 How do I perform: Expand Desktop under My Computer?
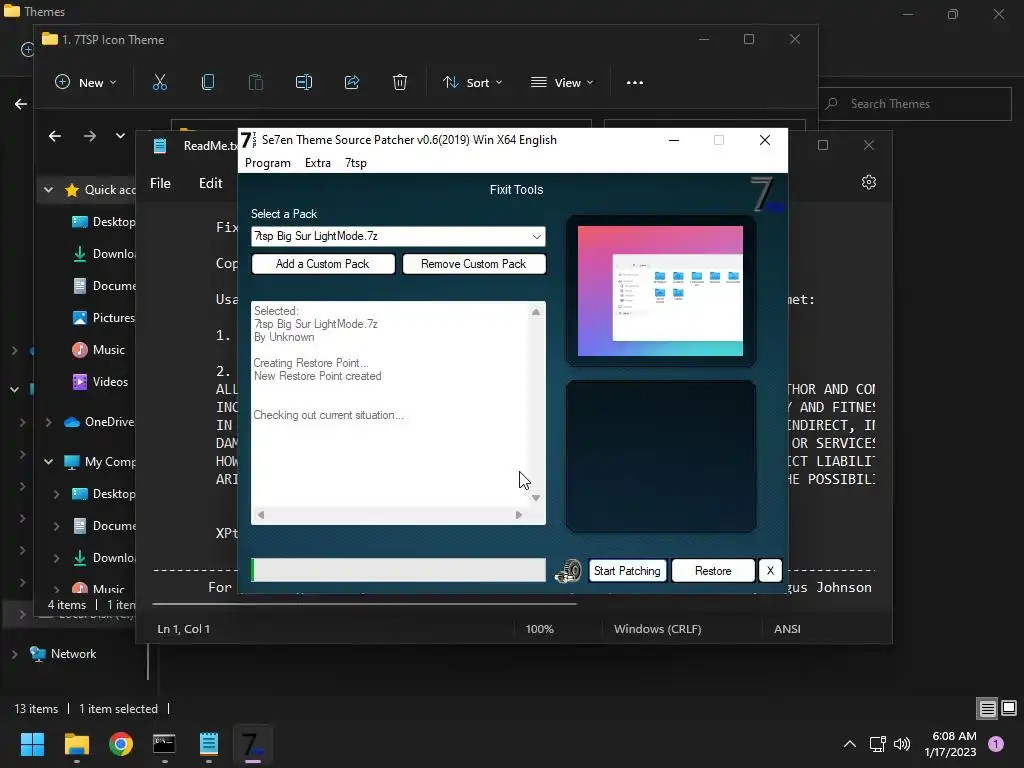pos(56,494)
